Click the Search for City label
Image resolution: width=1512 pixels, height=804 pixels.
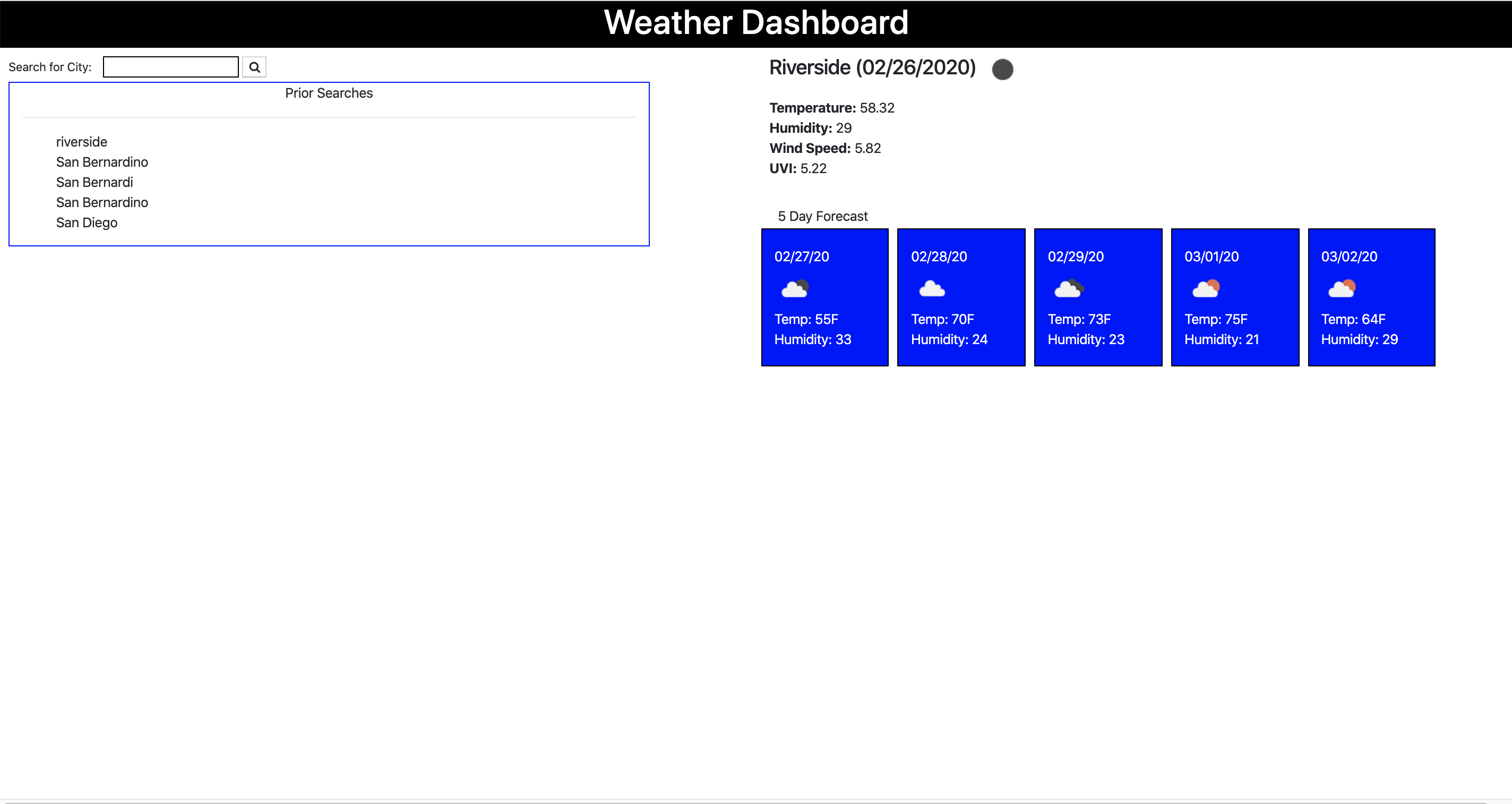click(x=50, y=67)
